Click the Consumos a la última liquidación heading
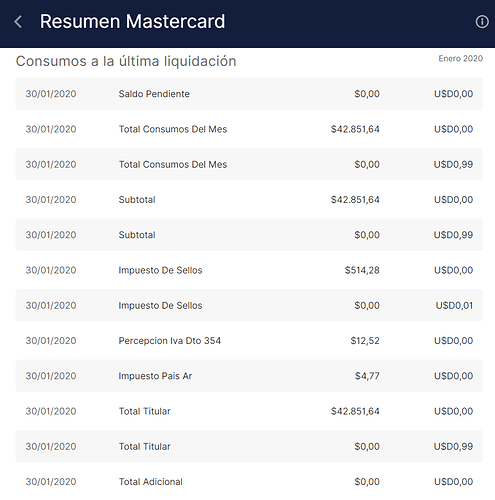 tap(126, 62)
